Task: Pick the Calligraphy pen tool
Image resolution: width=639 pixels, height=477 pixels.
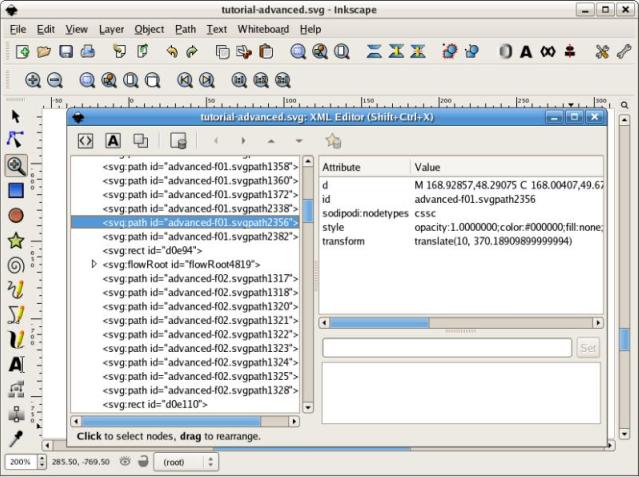Action: (15, 340)
